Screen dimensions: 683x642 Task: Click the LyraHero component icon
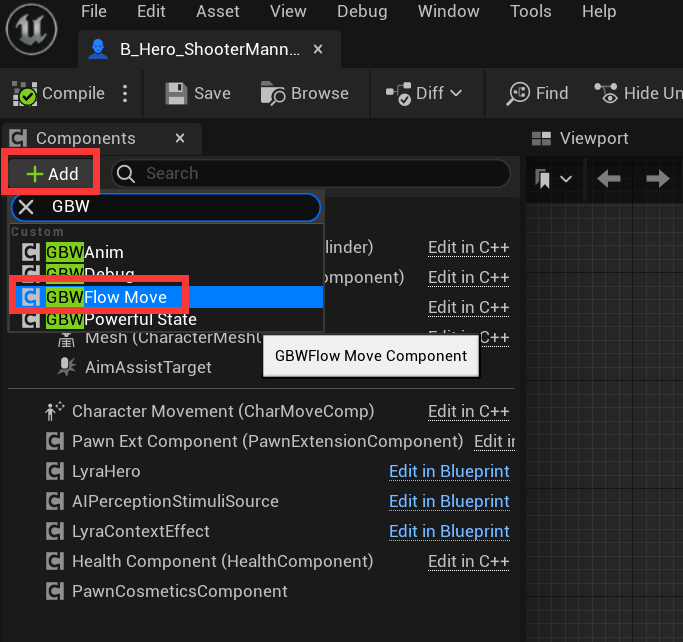55,472
